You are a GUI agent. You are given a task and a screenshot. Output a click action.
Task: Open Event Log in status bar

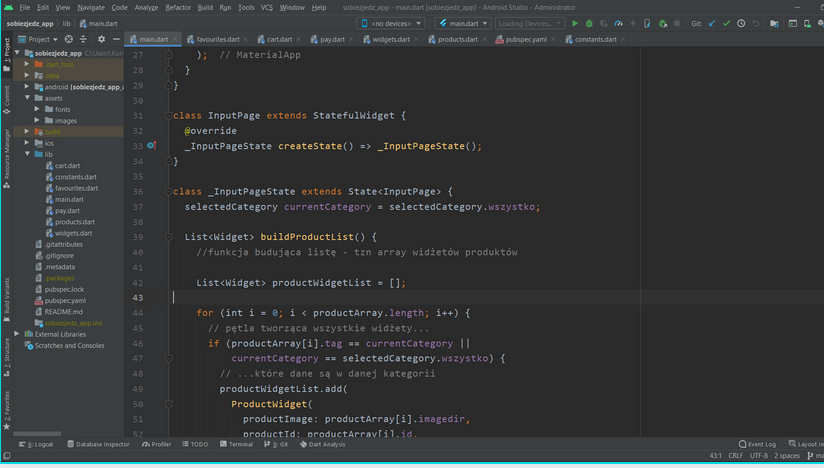click(x=756, y=444)
